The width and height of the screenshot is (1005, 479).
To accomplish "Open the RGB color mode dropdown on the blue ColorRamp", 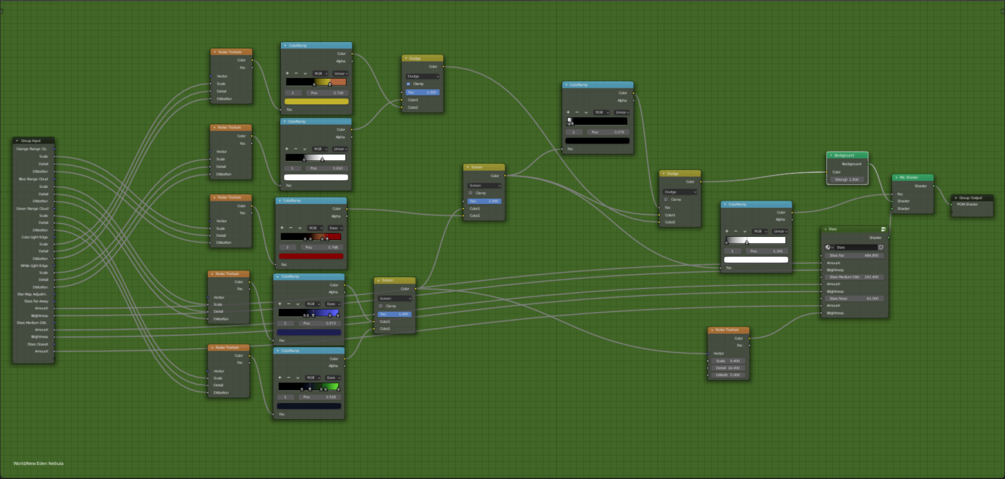I will (x=313, y=304).
